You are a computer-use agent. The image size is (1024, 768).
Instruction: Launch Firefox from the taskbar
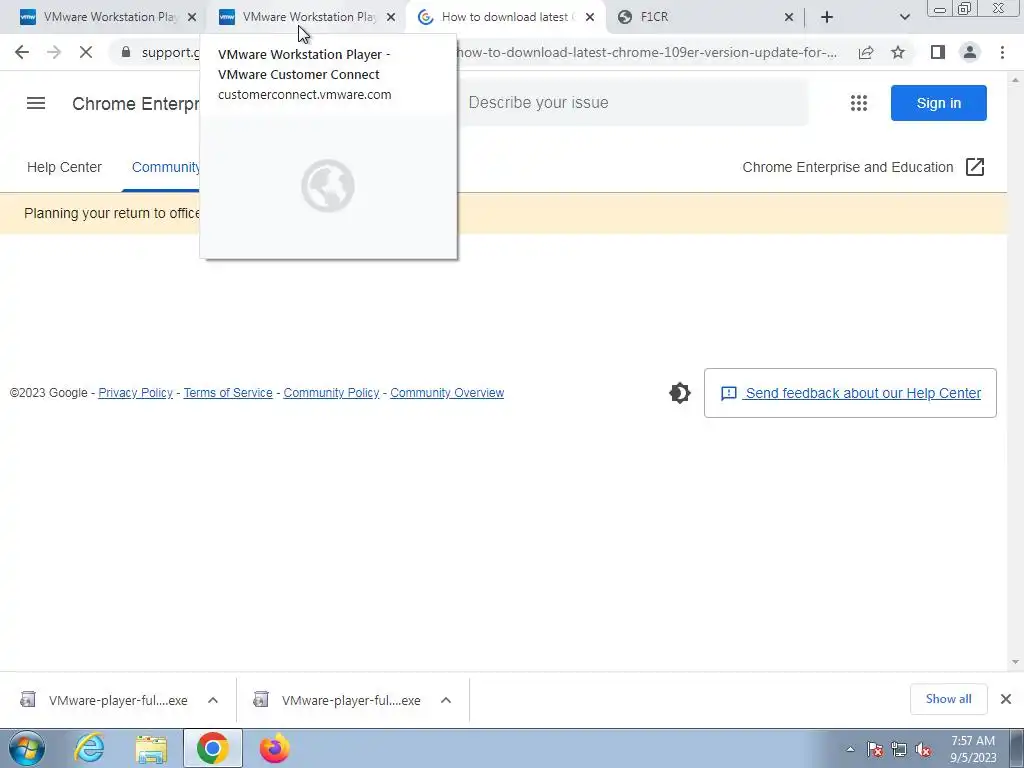(x=274, y=748)
